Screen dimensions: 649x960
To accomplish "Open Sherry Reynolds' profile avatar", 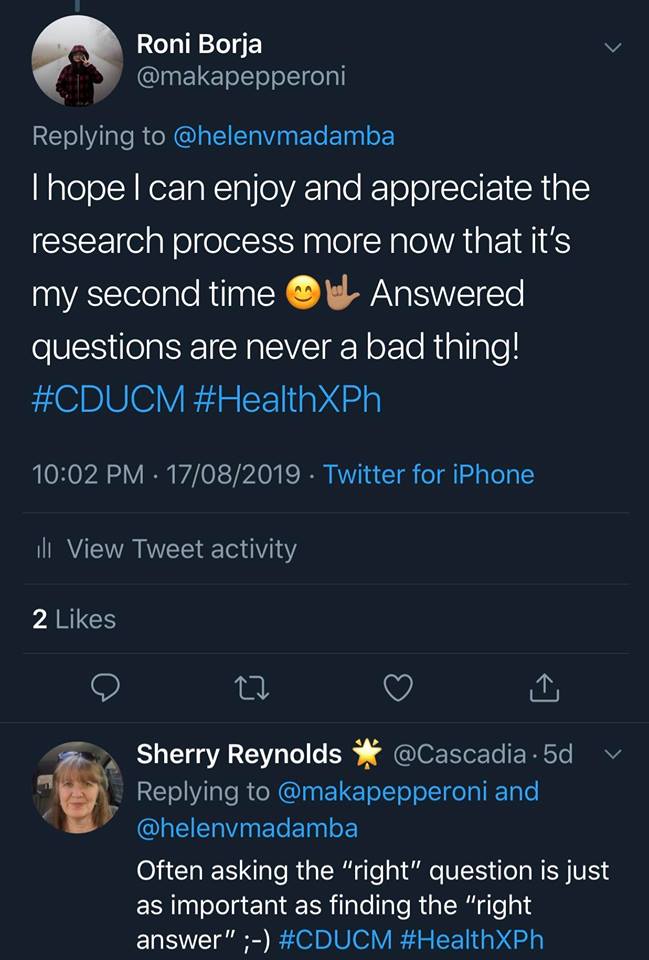I will [x=78, y=788].
